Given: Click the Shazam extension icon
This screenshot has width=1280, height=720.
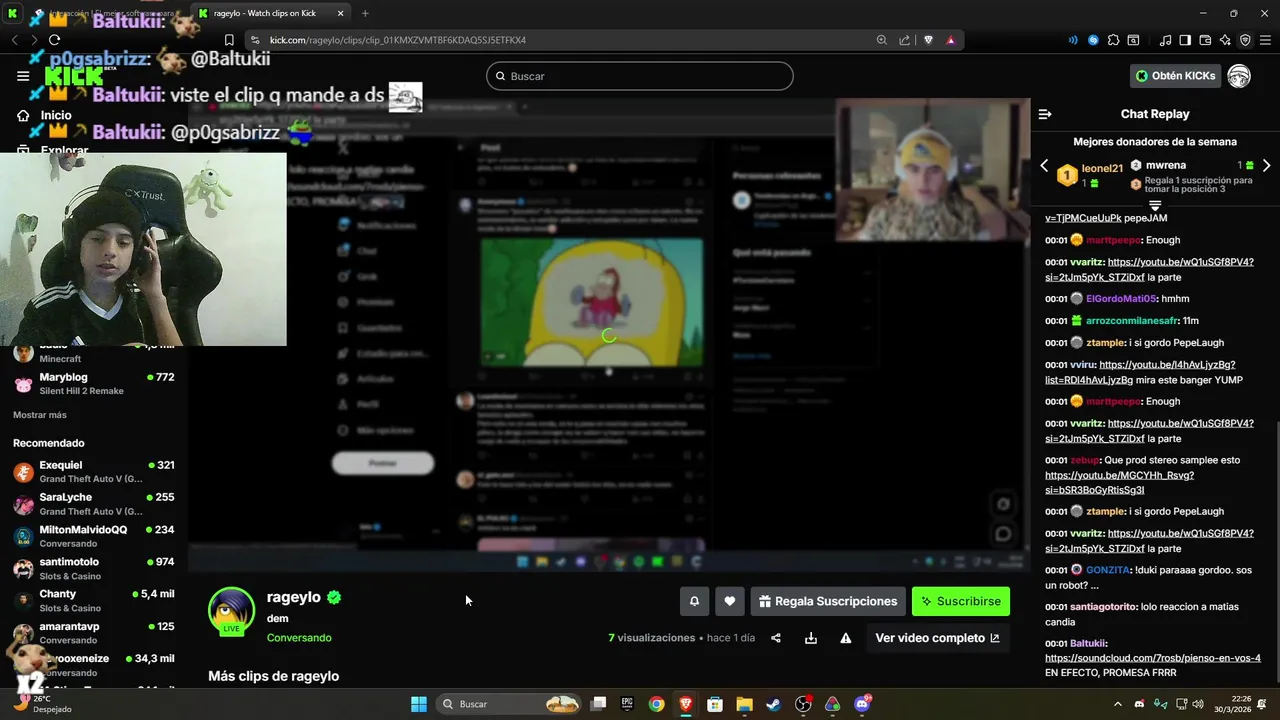Looking at the screenshot, I should click(x=1093, y=40).
